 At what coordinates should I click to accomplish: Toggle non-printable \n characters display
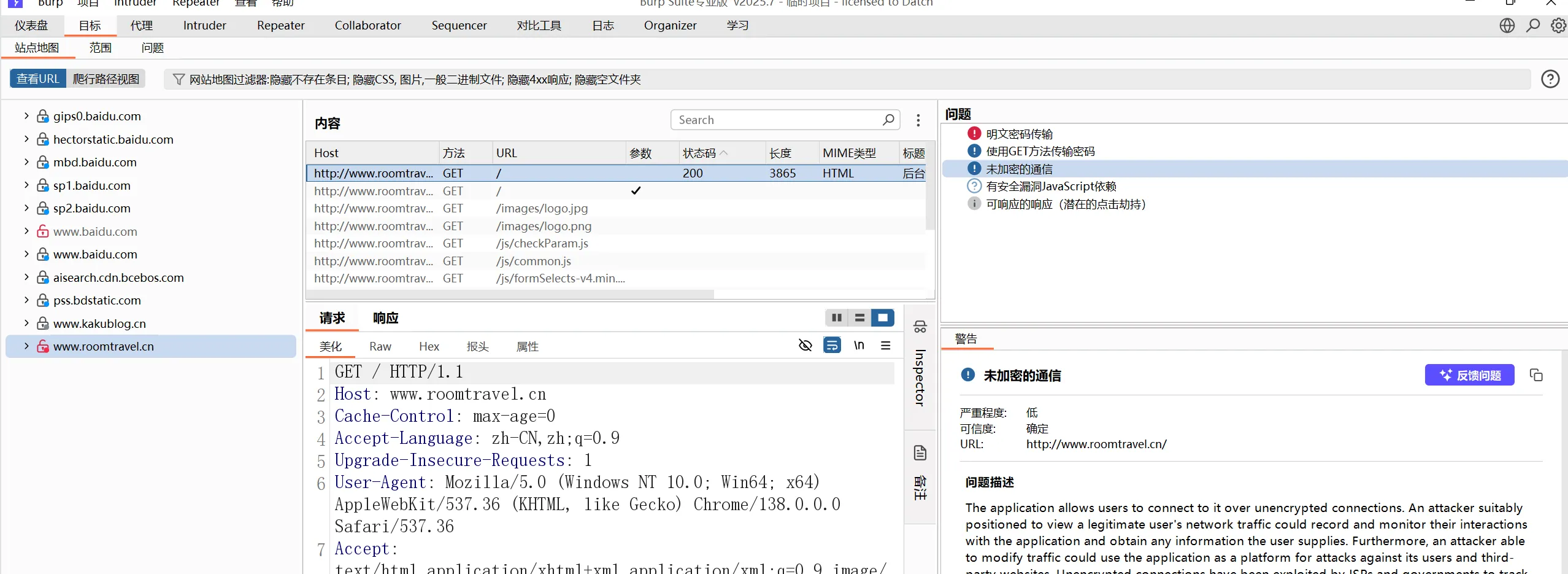tap(859, 346)
